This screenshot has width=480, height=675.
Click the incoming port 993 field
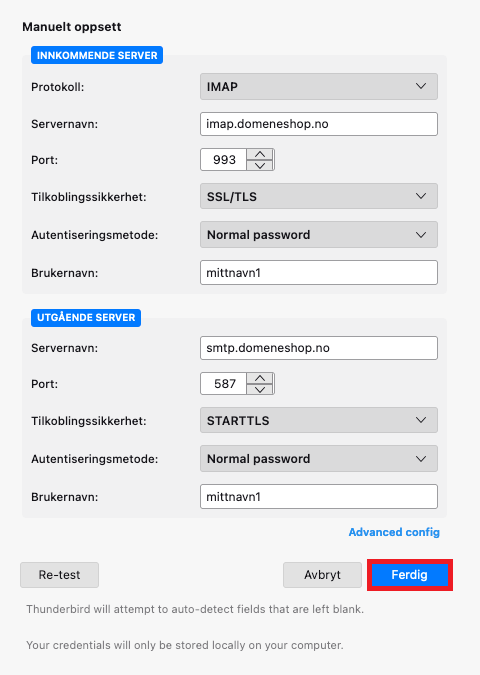point(223,160)
